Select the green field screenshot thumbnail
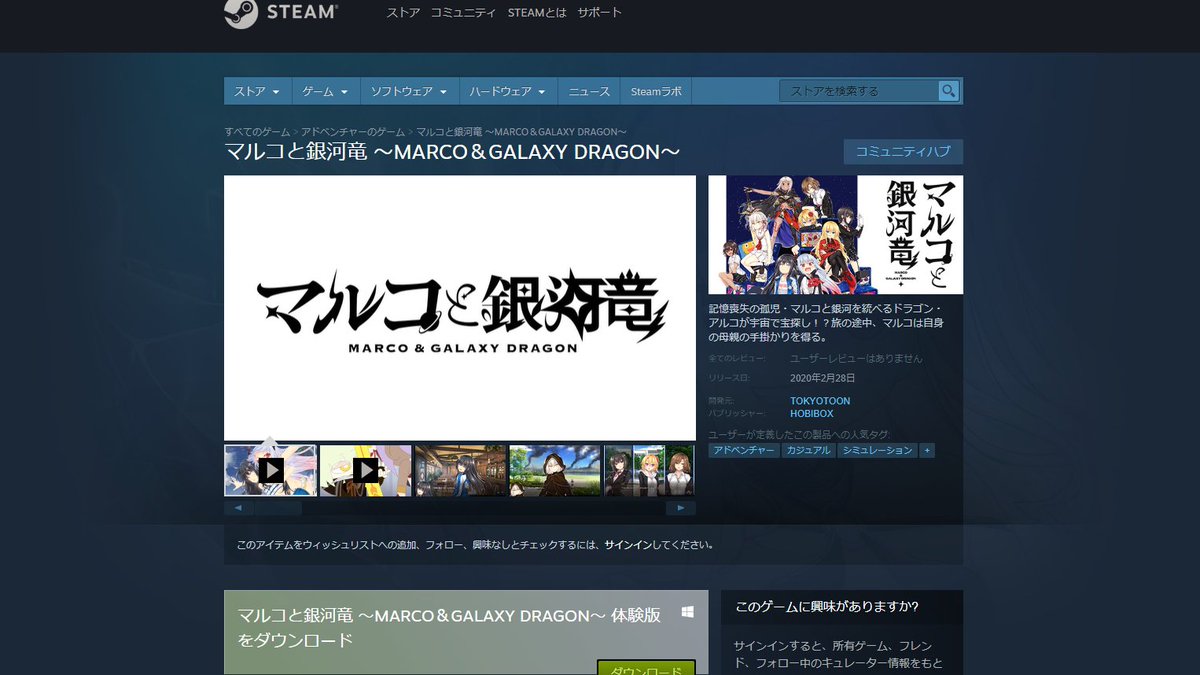This screenshot has width=1200, height=675. [x=555, y=470]
